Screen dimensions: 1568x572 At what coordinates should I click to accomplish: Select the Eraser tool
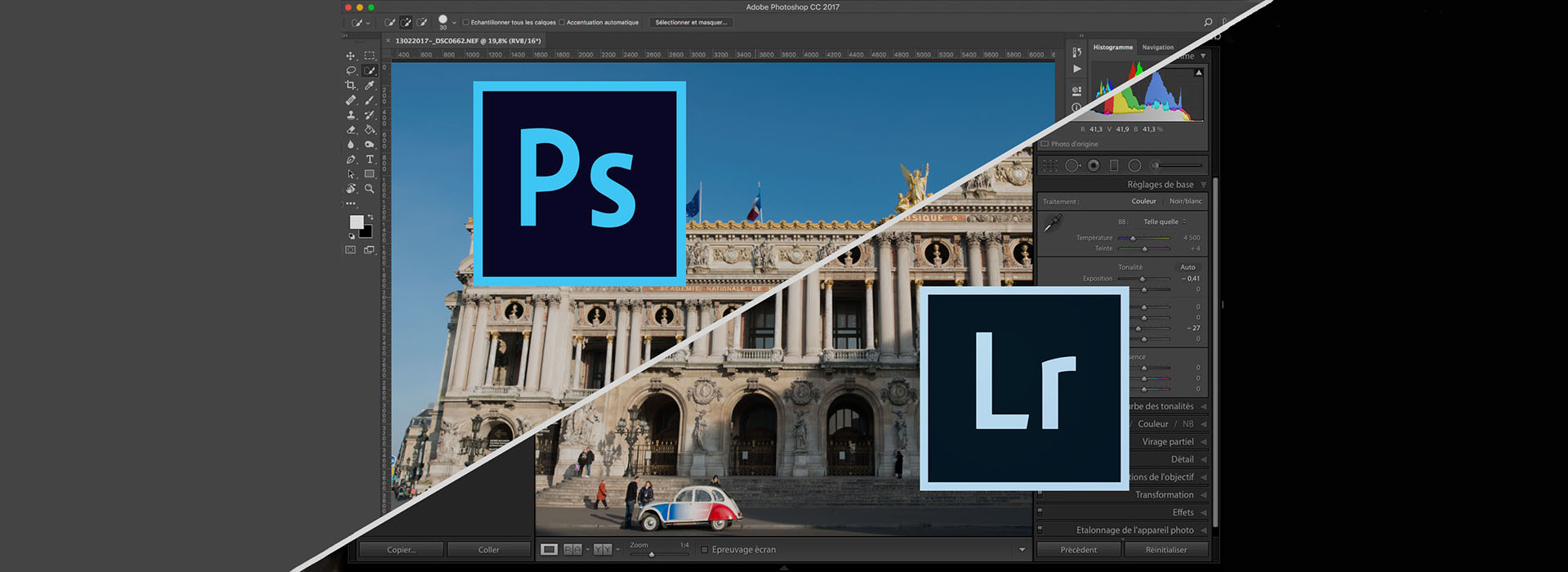[350, 130]
